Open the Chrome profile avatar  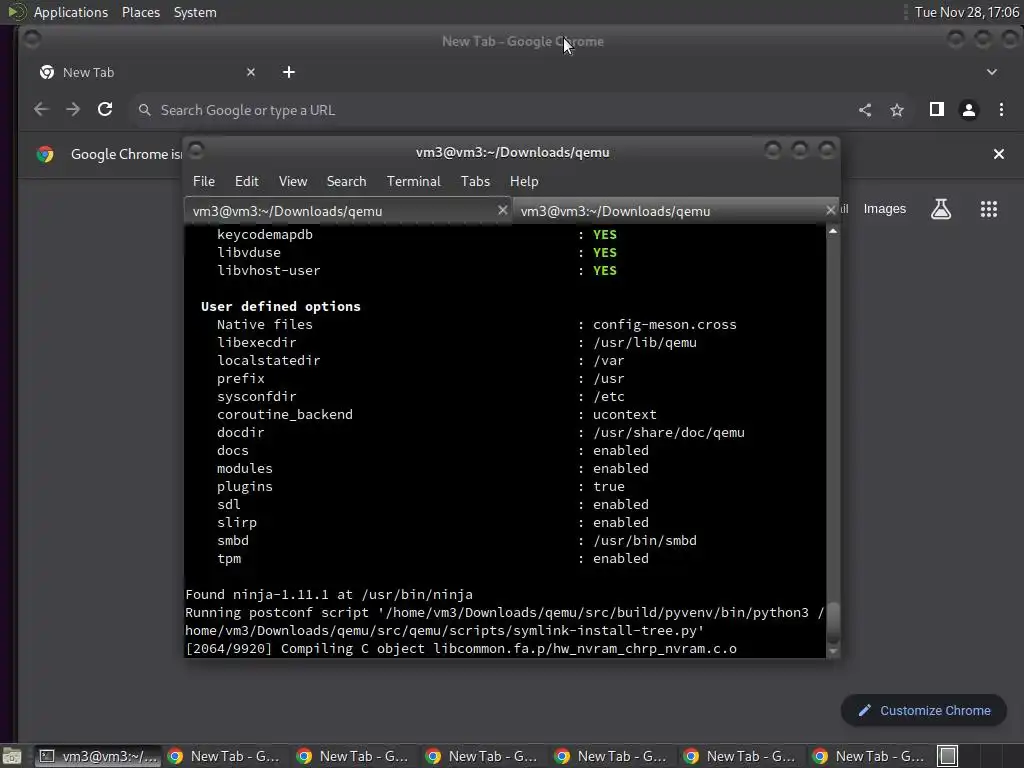click(x=968, y=110)
